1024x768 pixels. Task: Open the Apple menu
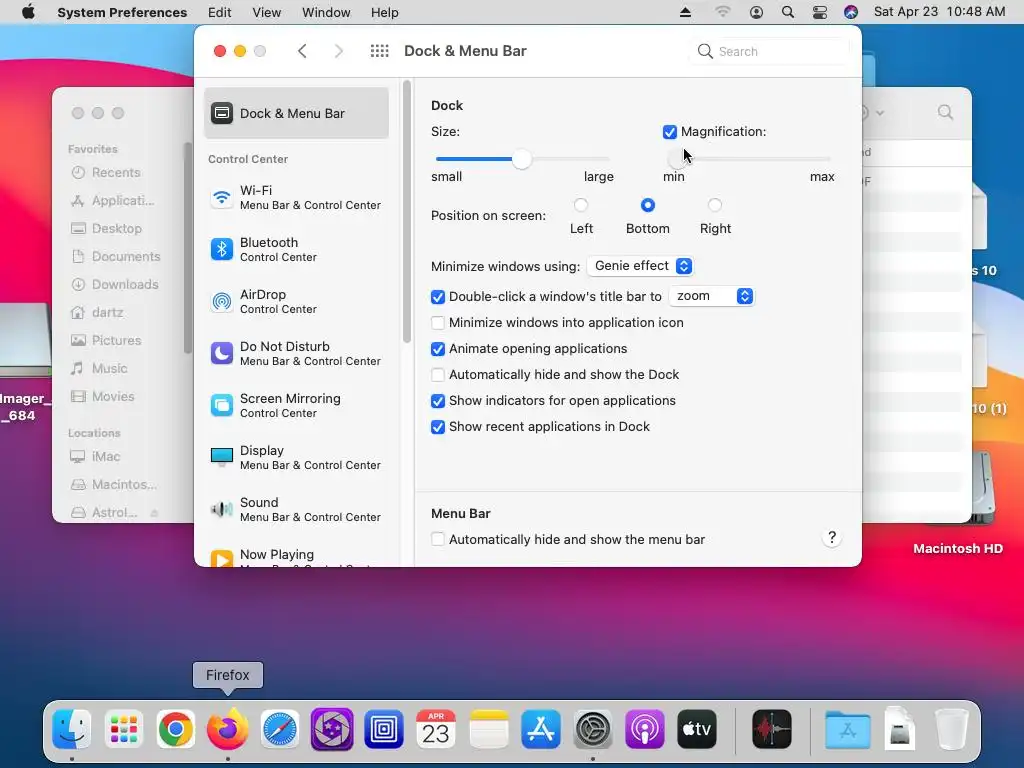pyautogui.click(x=28, y=12)
